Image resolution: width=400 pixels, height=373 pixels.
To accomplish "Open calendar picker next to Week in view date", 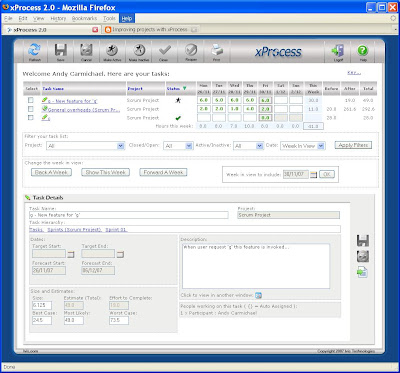I will coord(313,174).
